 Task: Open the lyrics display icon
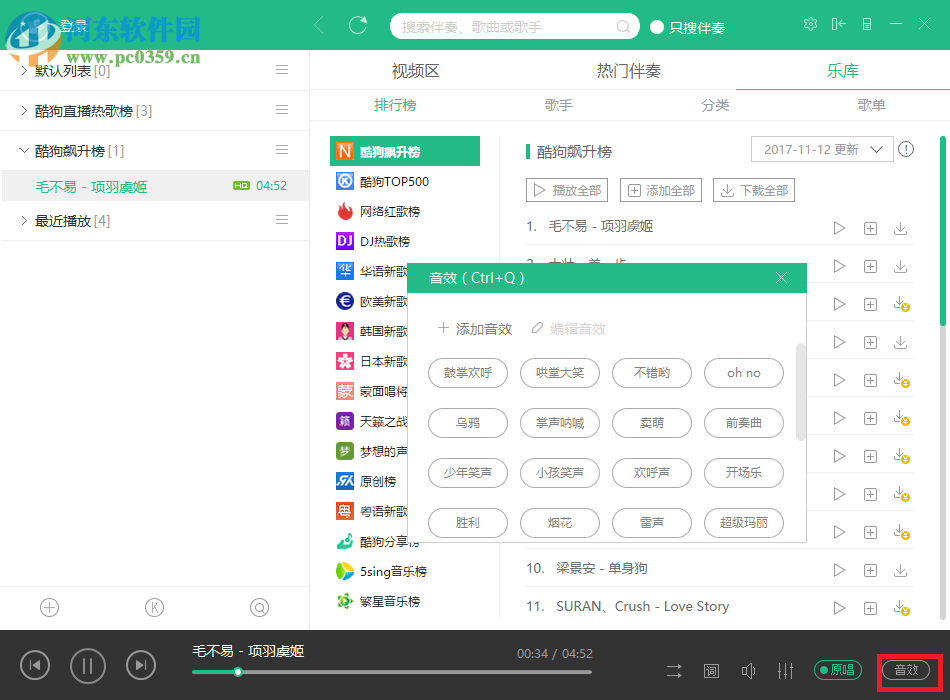pos(711,671)
